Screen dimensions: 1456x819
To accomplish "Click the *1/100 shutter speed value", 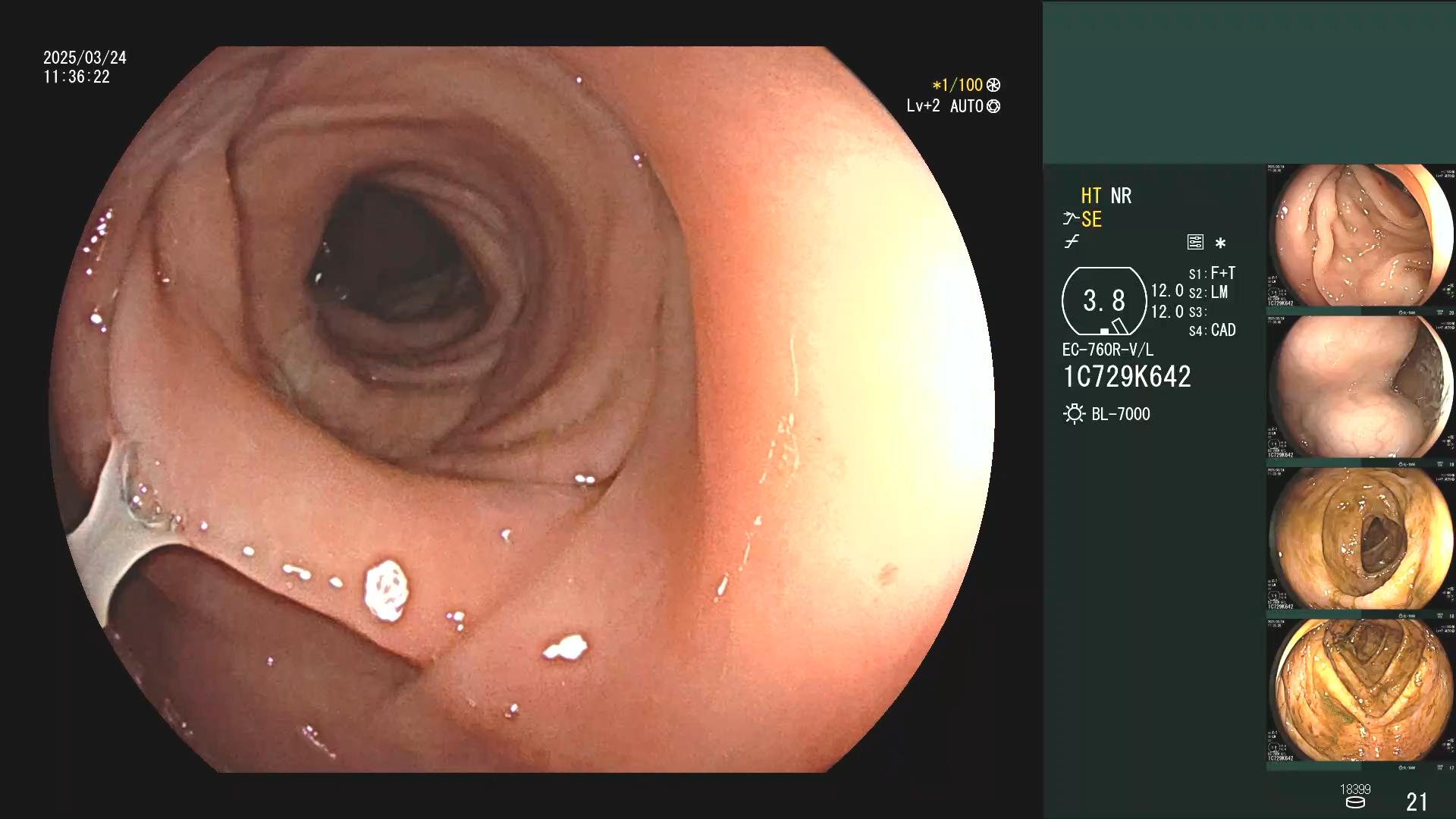I will [957, 85].
